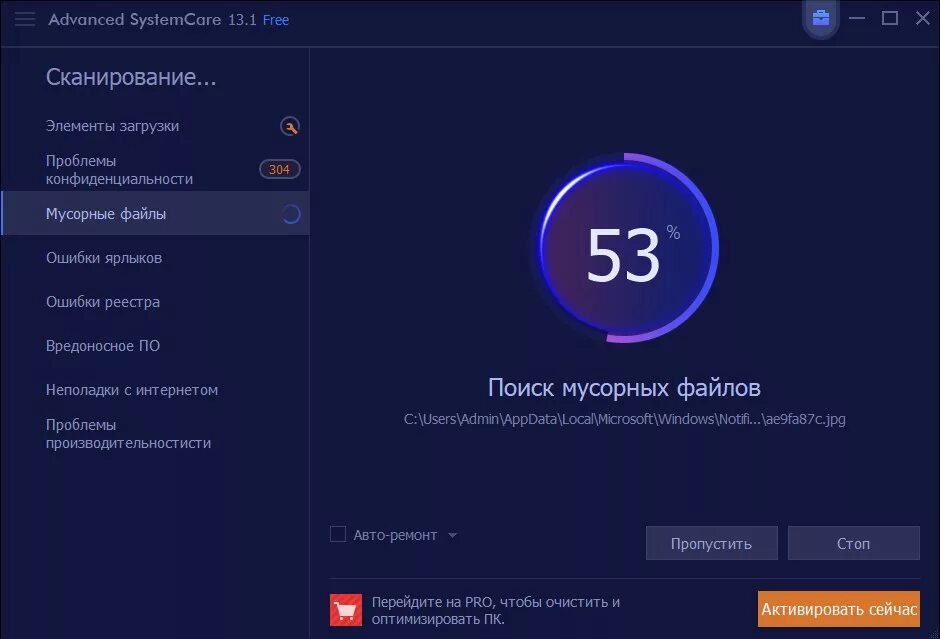Expand the Авто-ремонт dropdown arrow
The image size is (940, 639).
pos(453,535)
